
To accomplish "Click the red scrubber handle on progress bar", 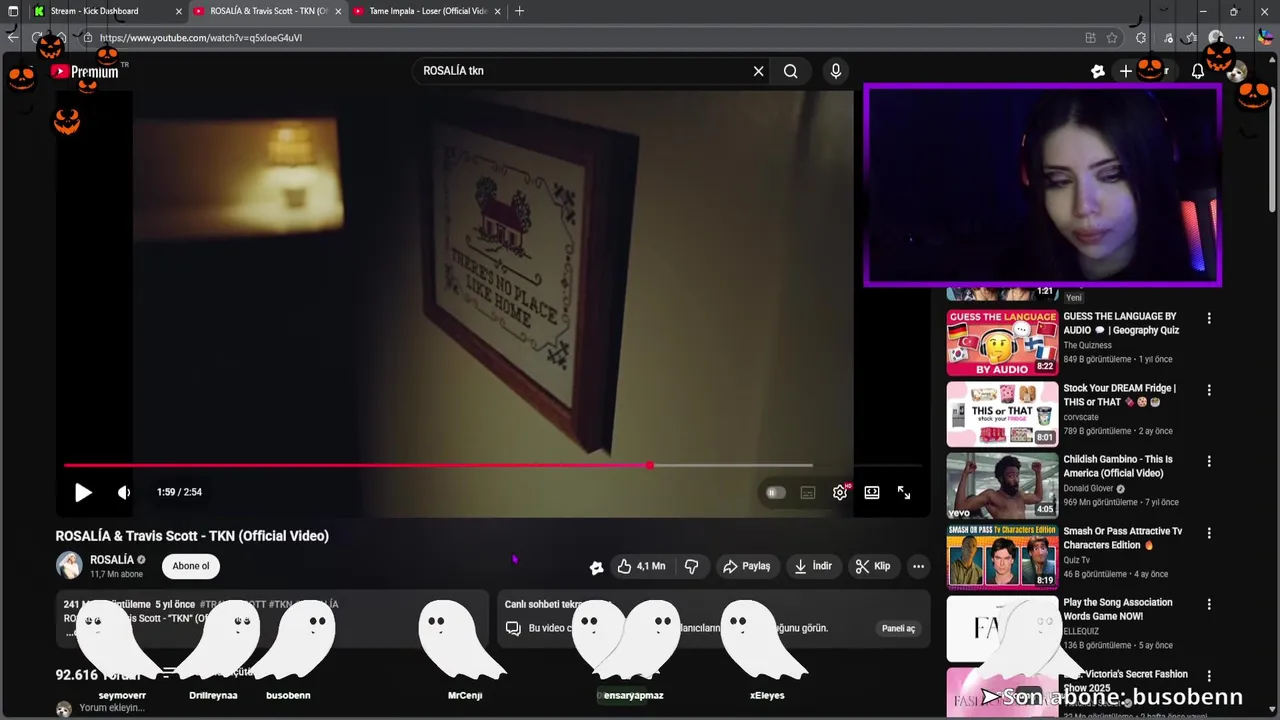I will click(650, 465).
